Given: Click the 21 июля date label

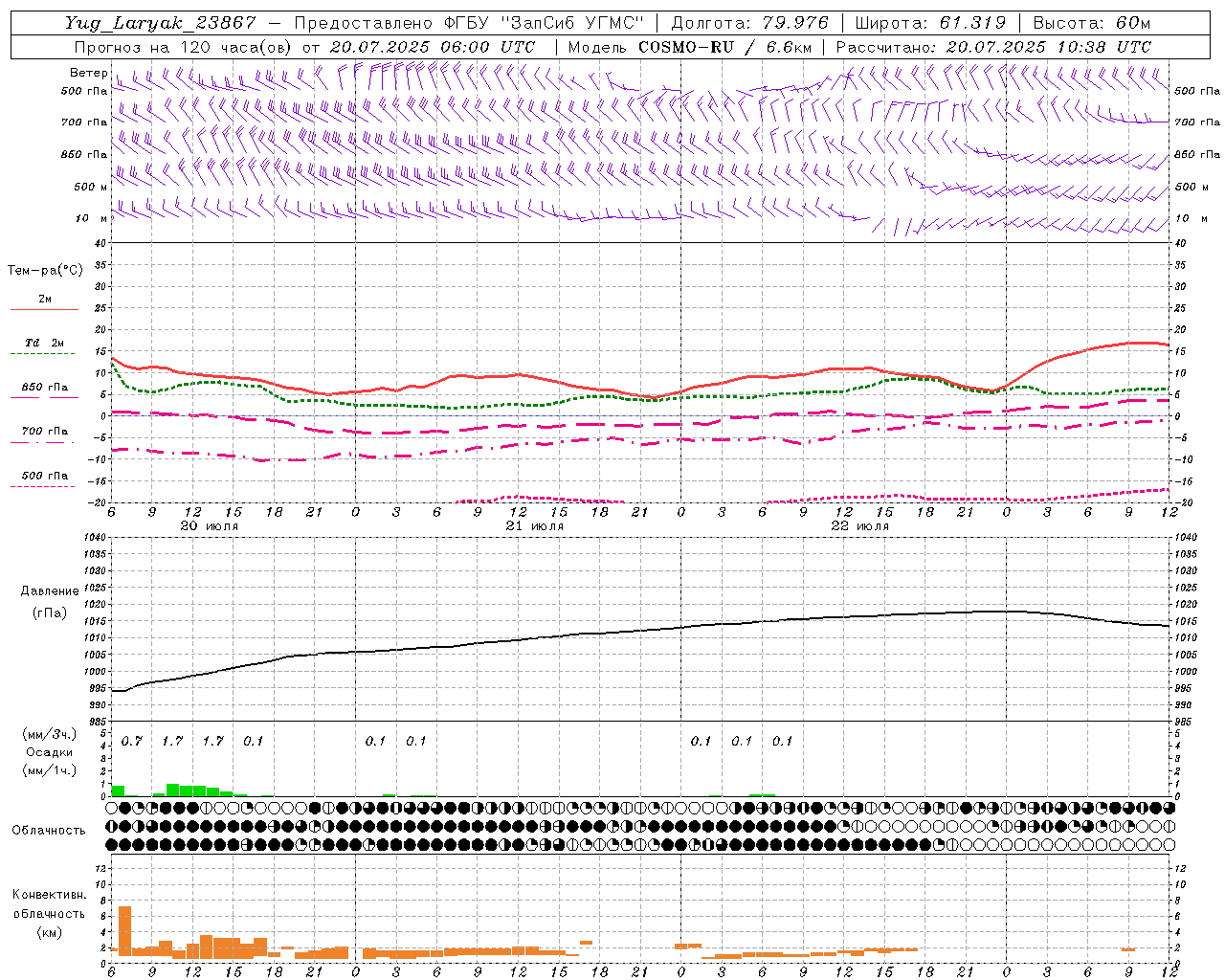Looking at the screenshot, I should coord(534,526).
